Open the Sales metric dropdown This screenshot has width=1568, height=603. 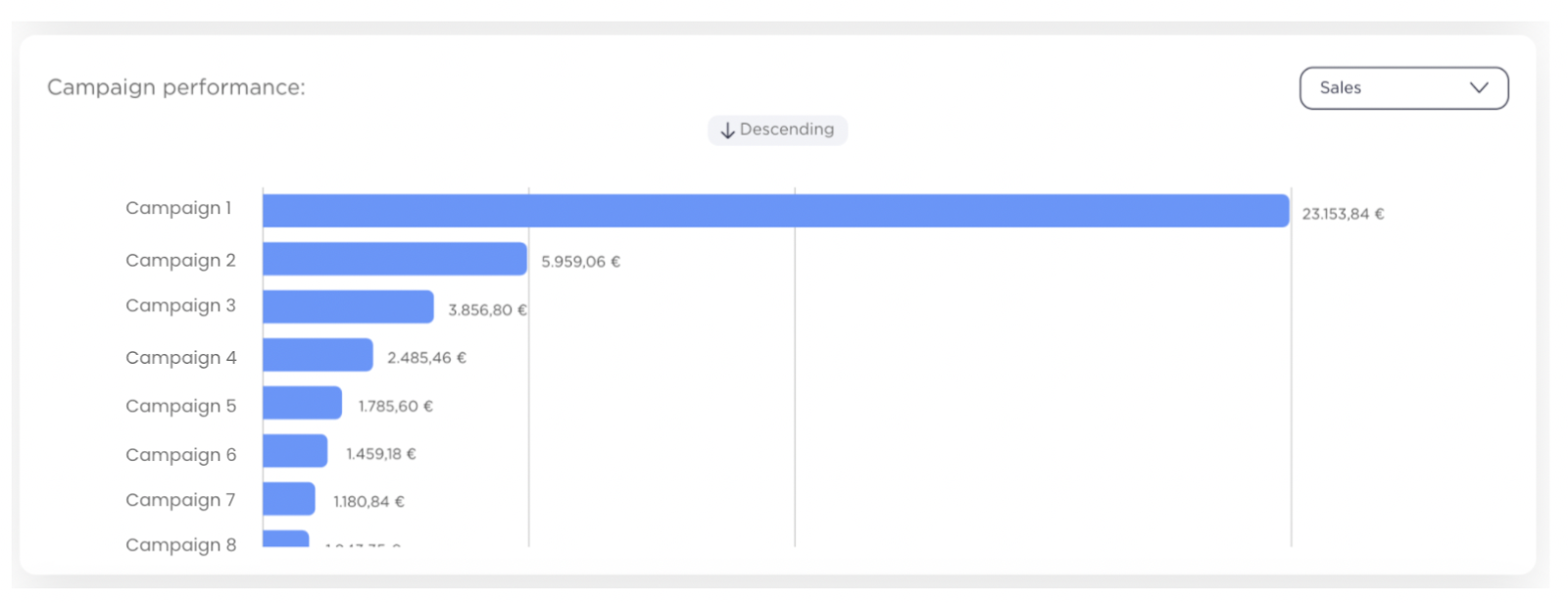[1403, 88]
